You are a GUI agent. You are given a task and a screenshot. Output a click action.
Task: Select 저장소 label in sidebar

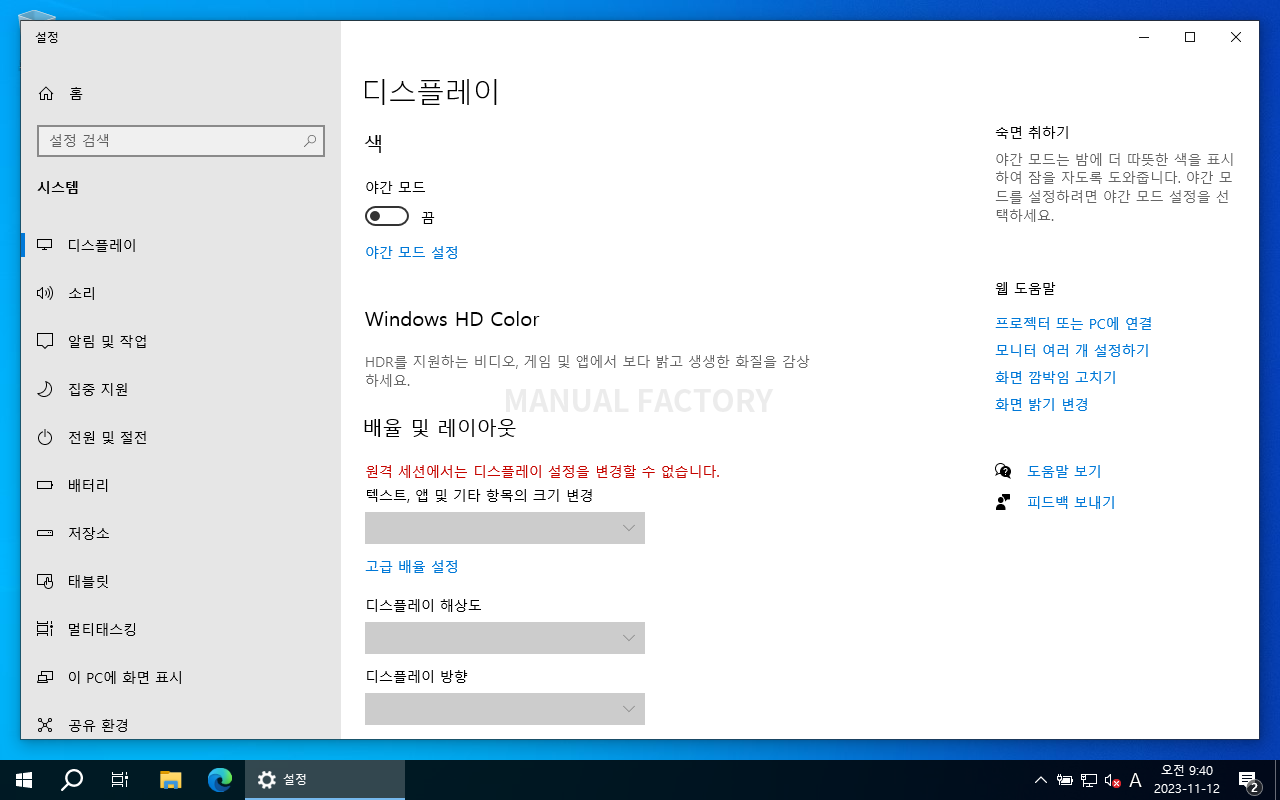tap(89, 533)
